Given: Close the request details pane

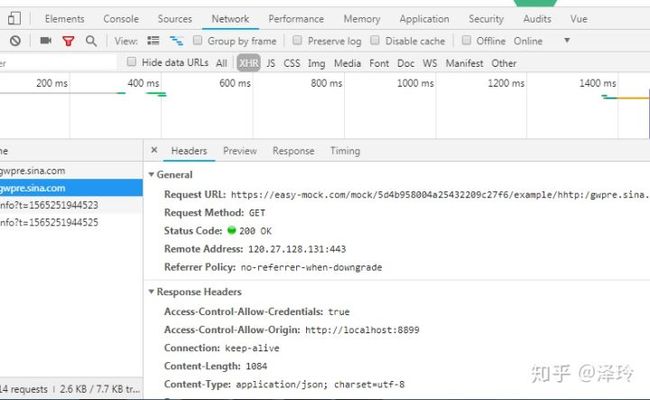Looking at the screenshot, I should click(154, 150).
